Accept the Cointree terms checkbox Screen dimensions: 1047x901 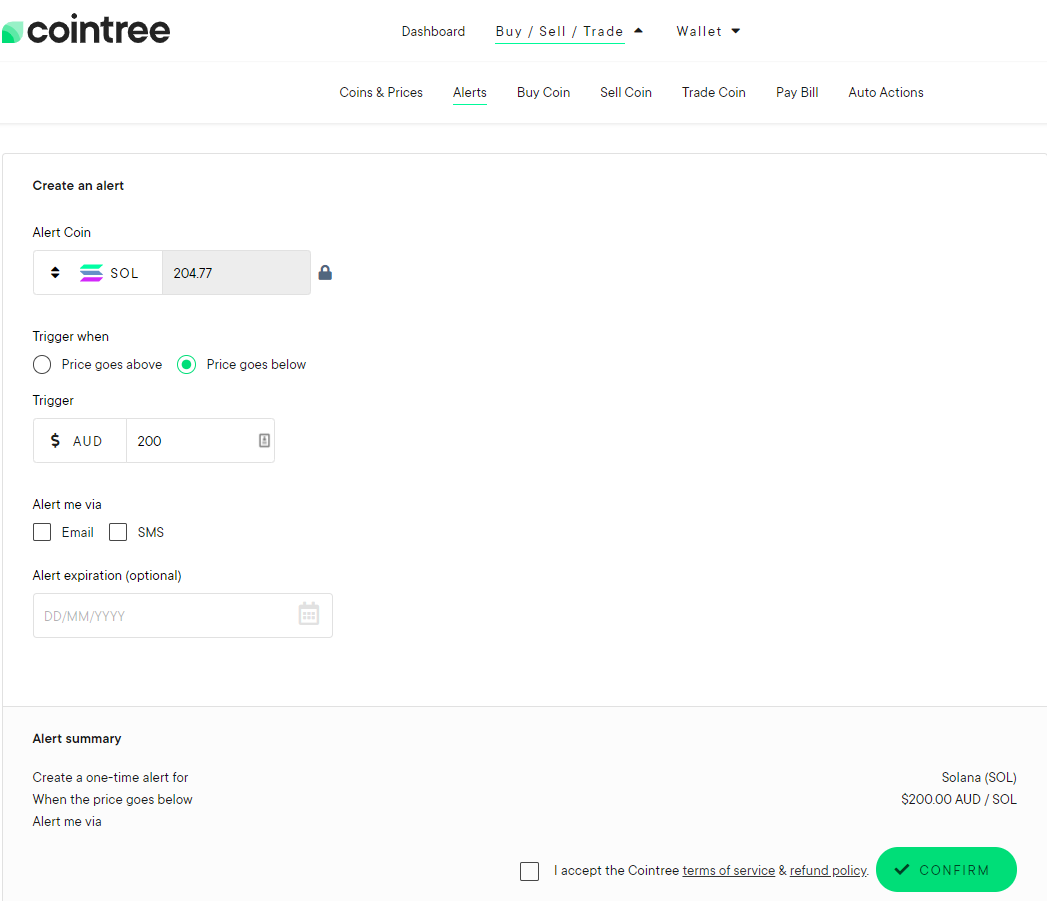click(x=530, y=871)
